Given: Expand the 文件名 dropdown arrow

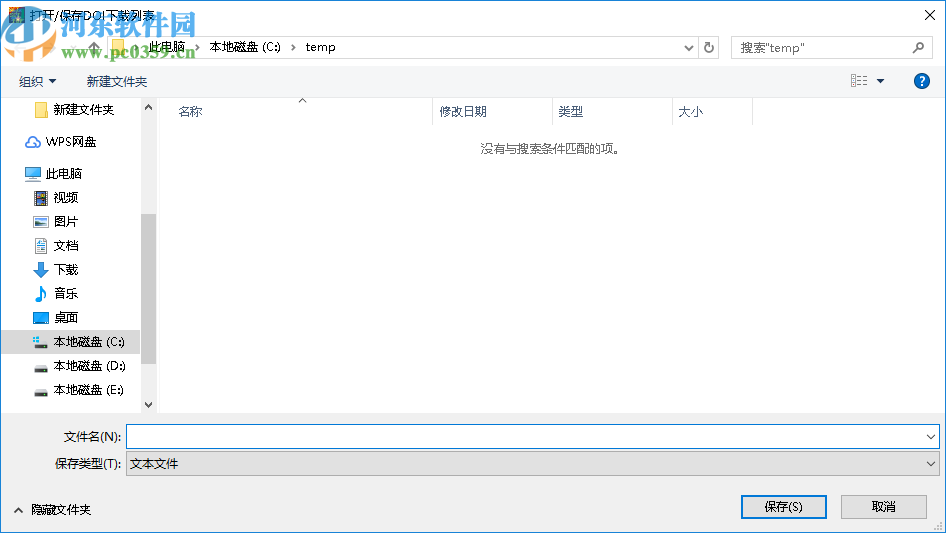Looking at the screenshot, I should pos(930,436).
